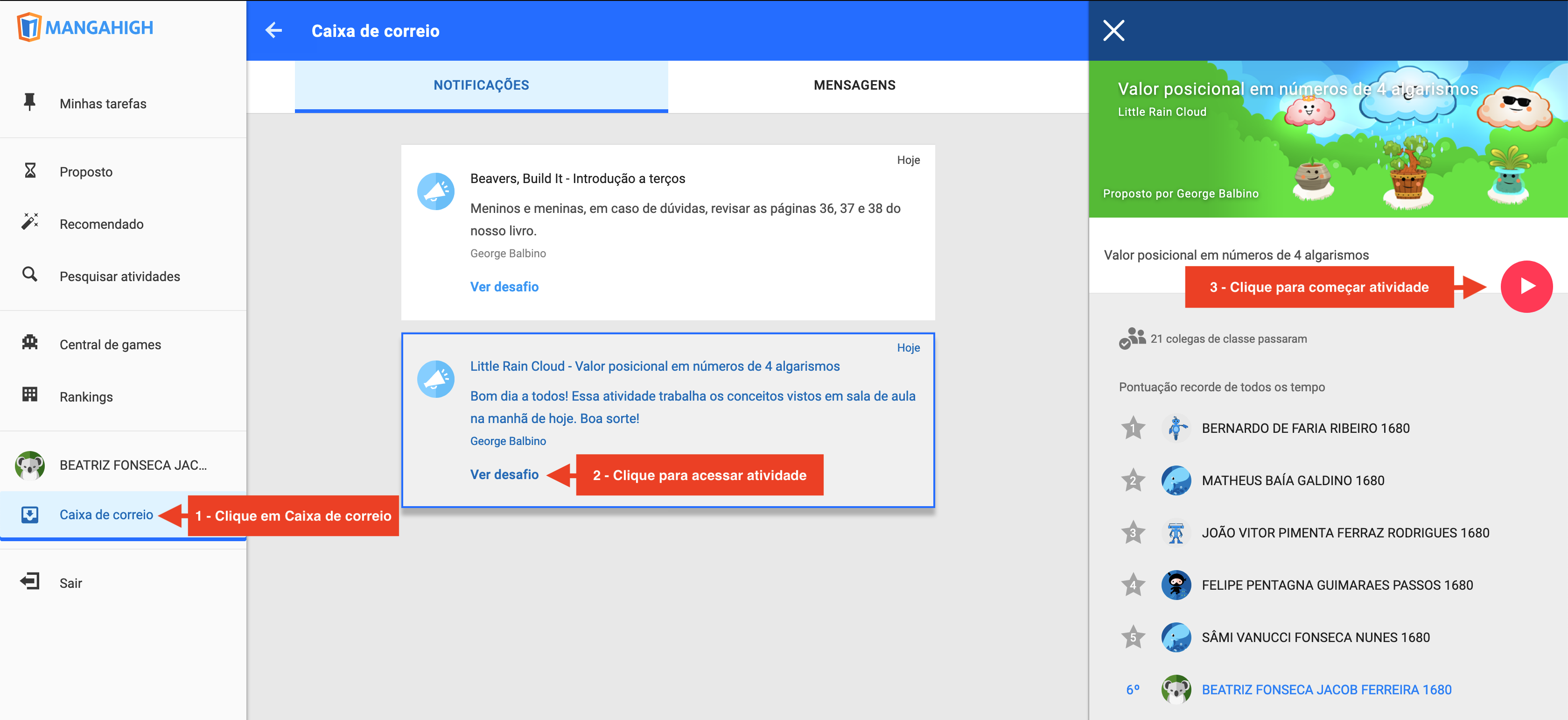Click 'Proposto por George Balbino' text
Screen dimensions: 1568x720
point(1180,194)
